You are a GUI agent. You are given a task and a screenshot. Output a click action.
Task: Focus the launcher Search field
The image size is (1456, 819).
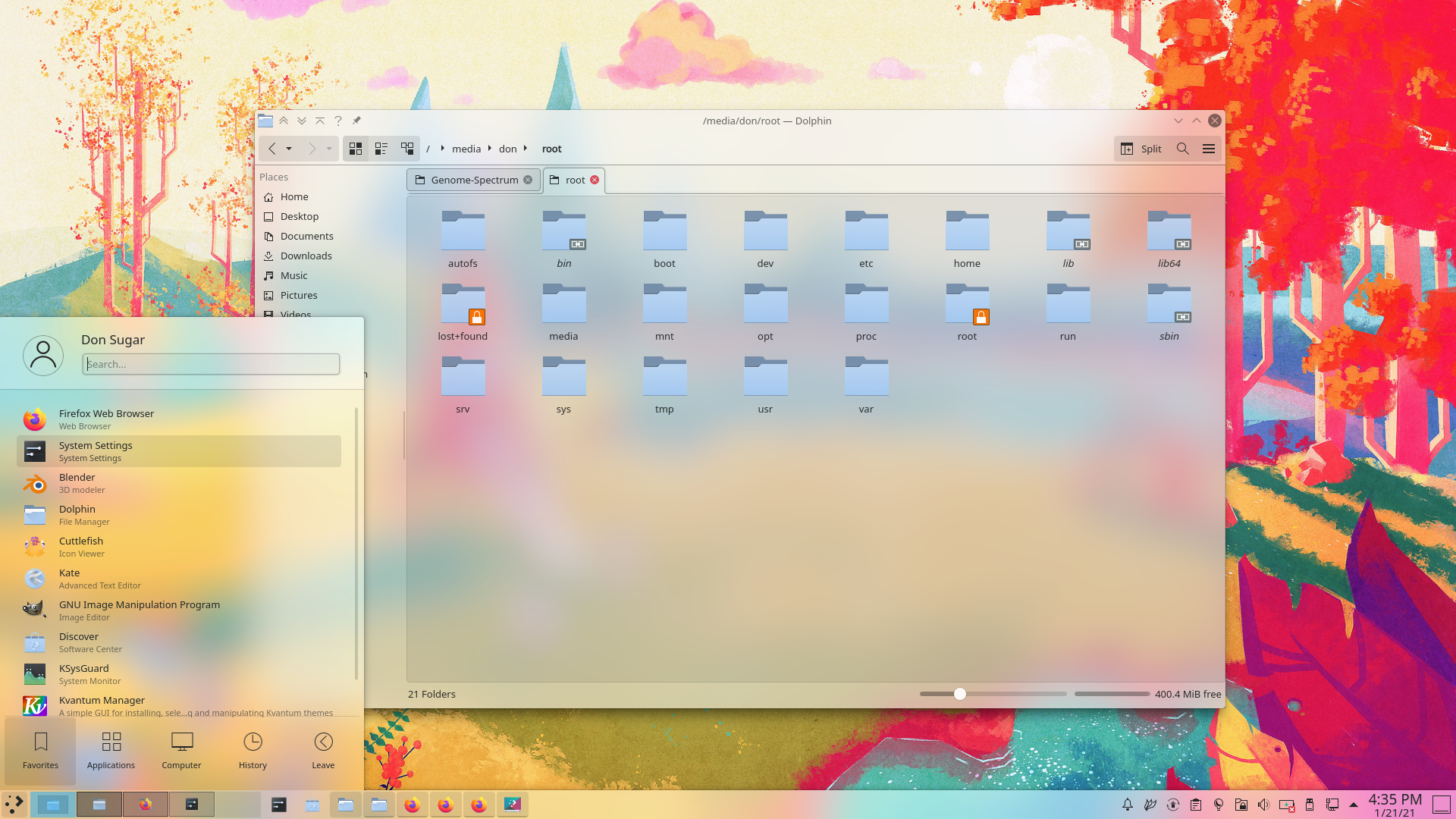click(x=211, y=364)
